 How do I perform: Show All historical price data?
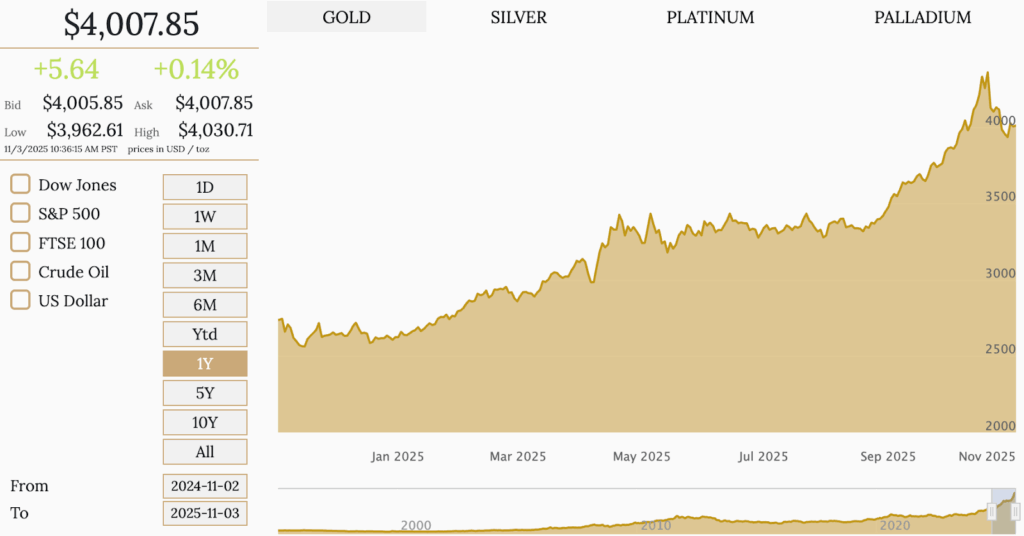[x=205, y=452]
